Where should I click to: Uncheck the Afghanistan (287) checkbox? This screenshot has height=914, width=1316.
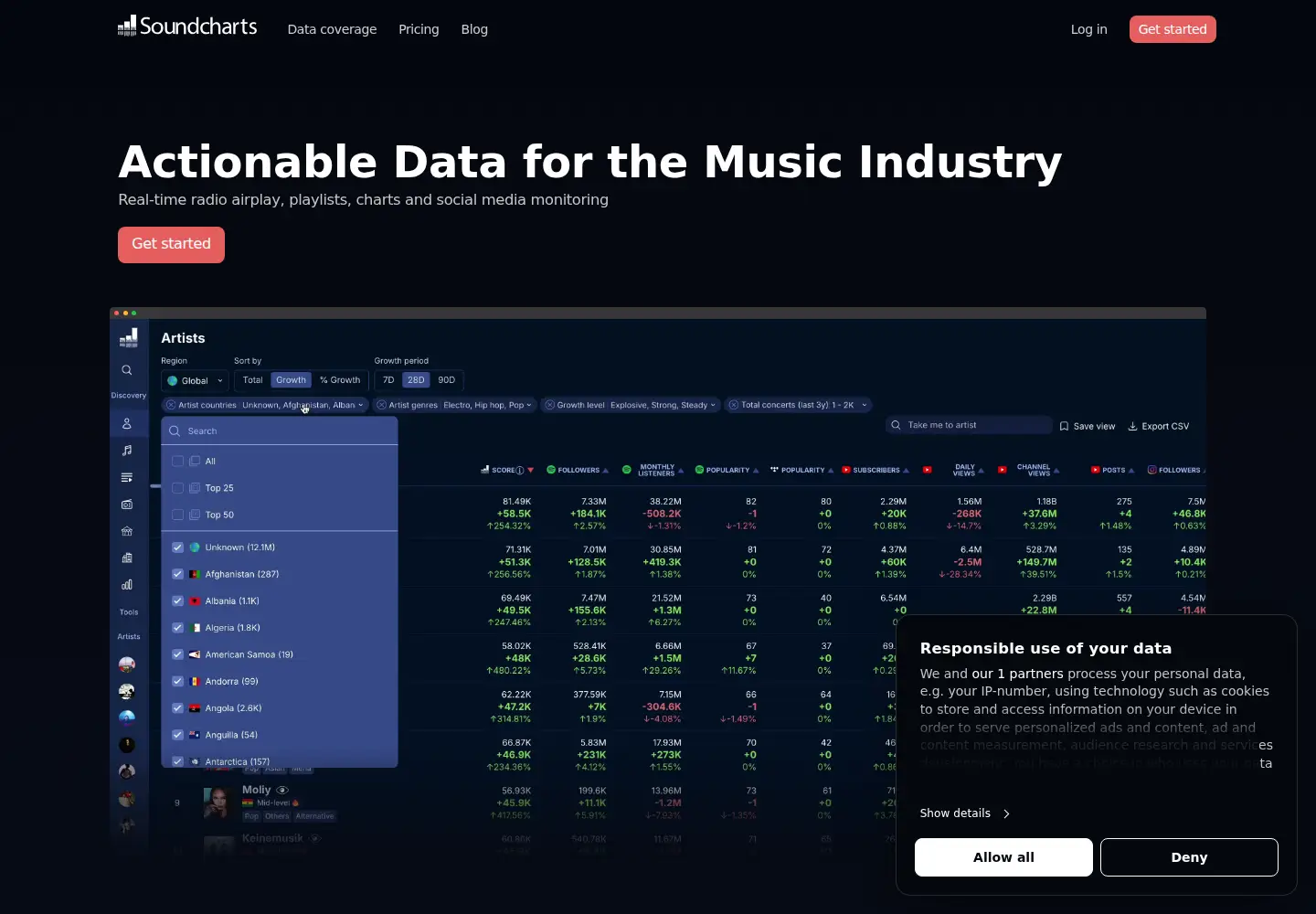tap(178, 574)
